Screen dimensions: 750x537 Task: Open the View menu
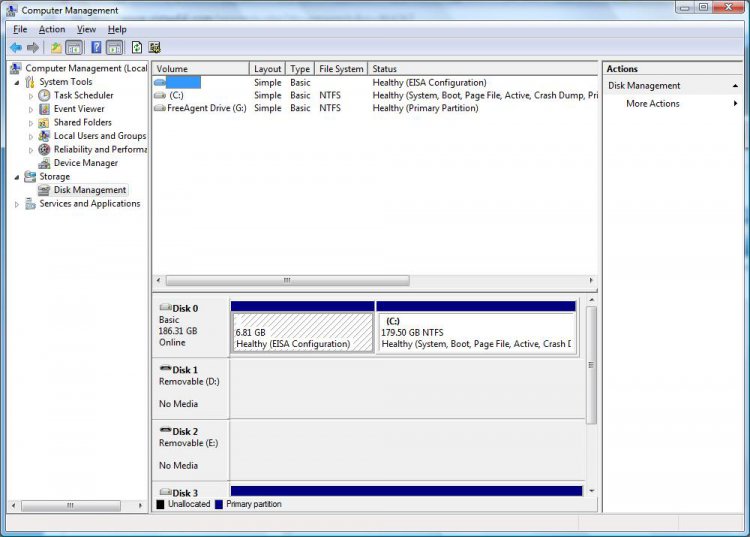click(86, 30)
